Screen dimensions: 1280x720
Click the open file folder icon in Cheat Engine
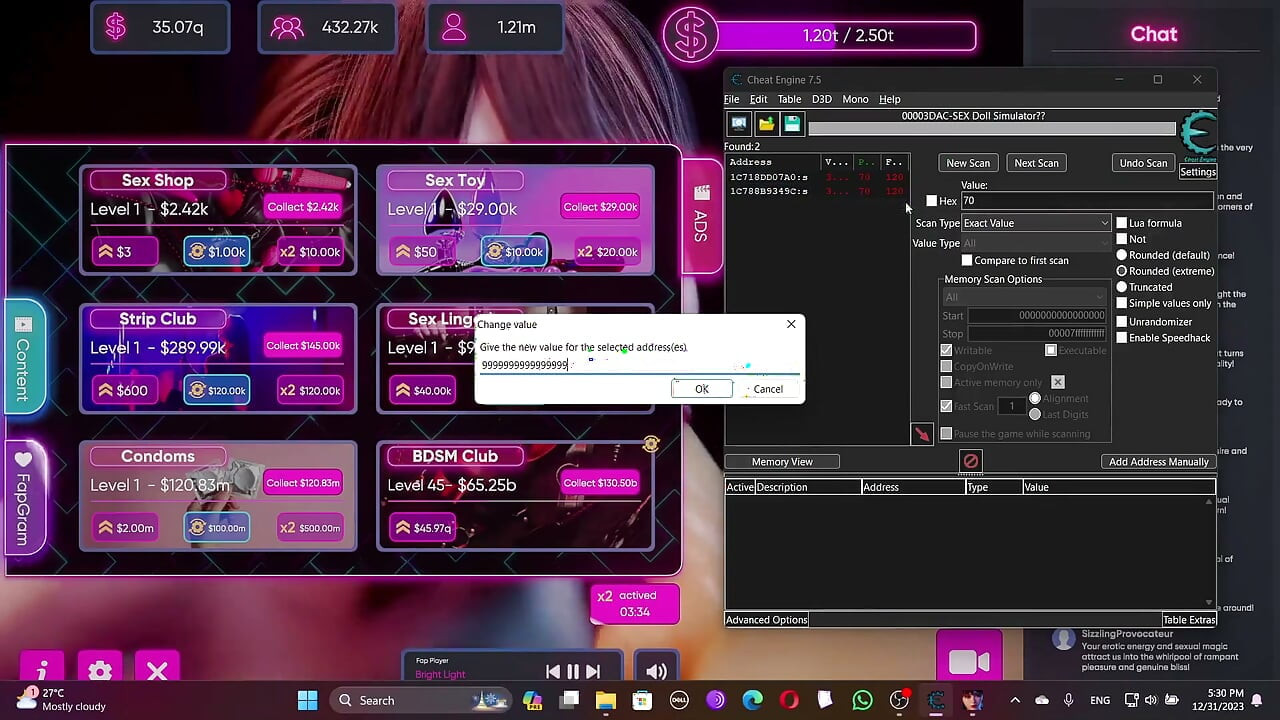pyautogui.click(x=766, y=124)
